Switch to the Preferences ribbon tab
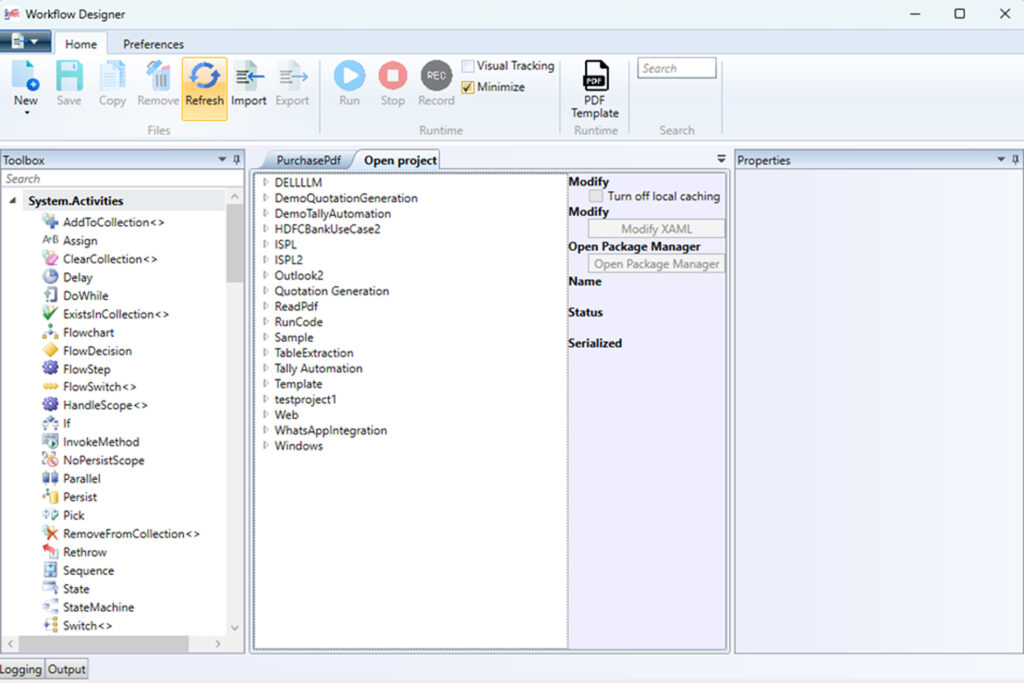This screenshot has width=1024, height=683. click(x=153, y=44)
